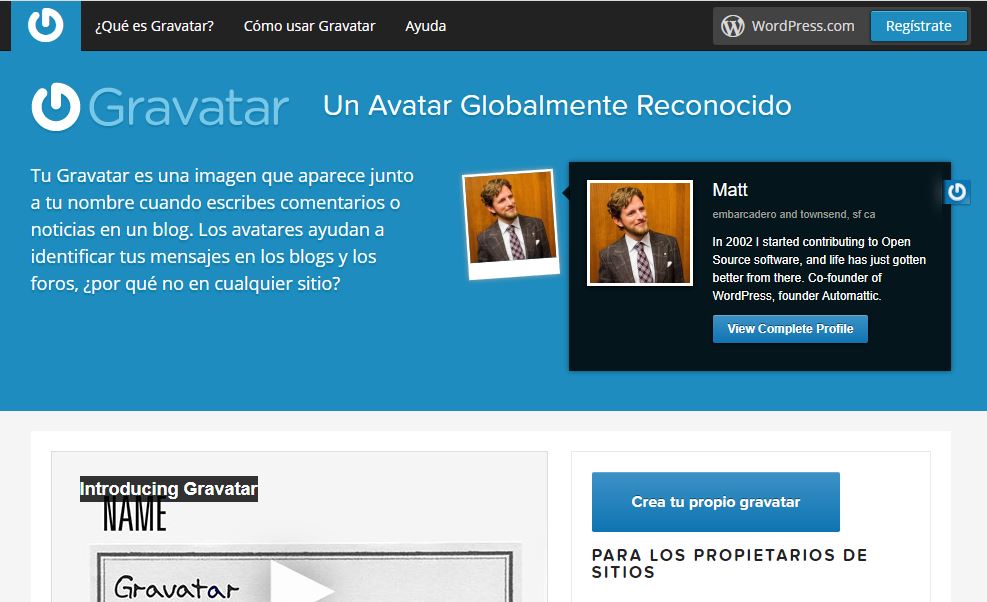Click the tilted polaroid photo of Matt
987x602 pixels.
click(x=510, y=224)
